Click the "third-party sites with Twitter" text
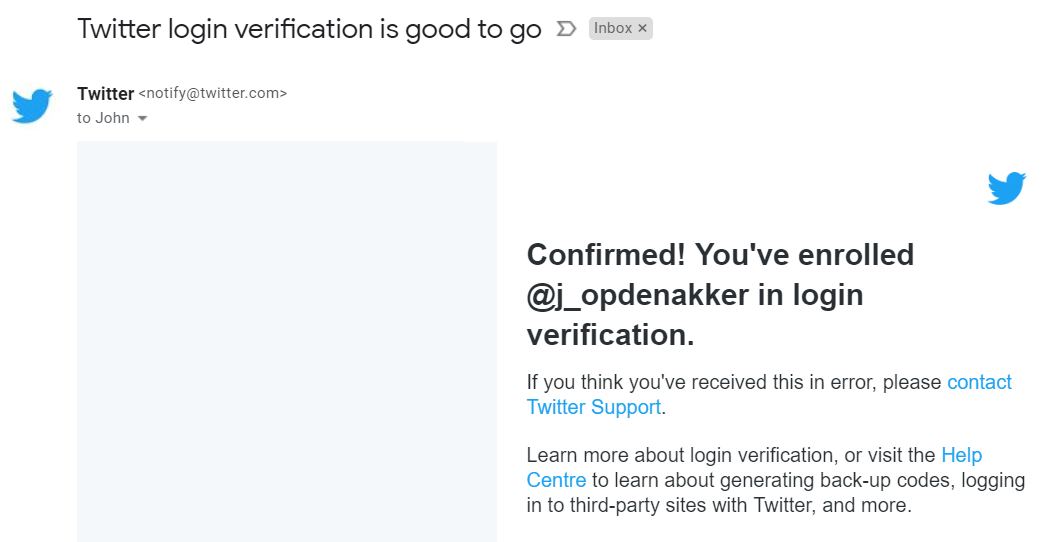The image size is (1043, 542). pyautogui.click(x=692, y=505)
